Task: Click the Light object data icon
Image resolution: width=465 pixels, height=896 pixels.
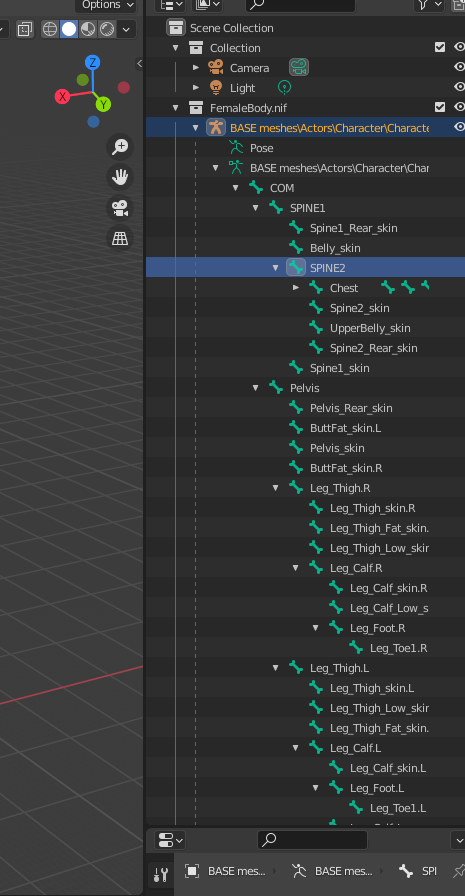Action: 284,87
